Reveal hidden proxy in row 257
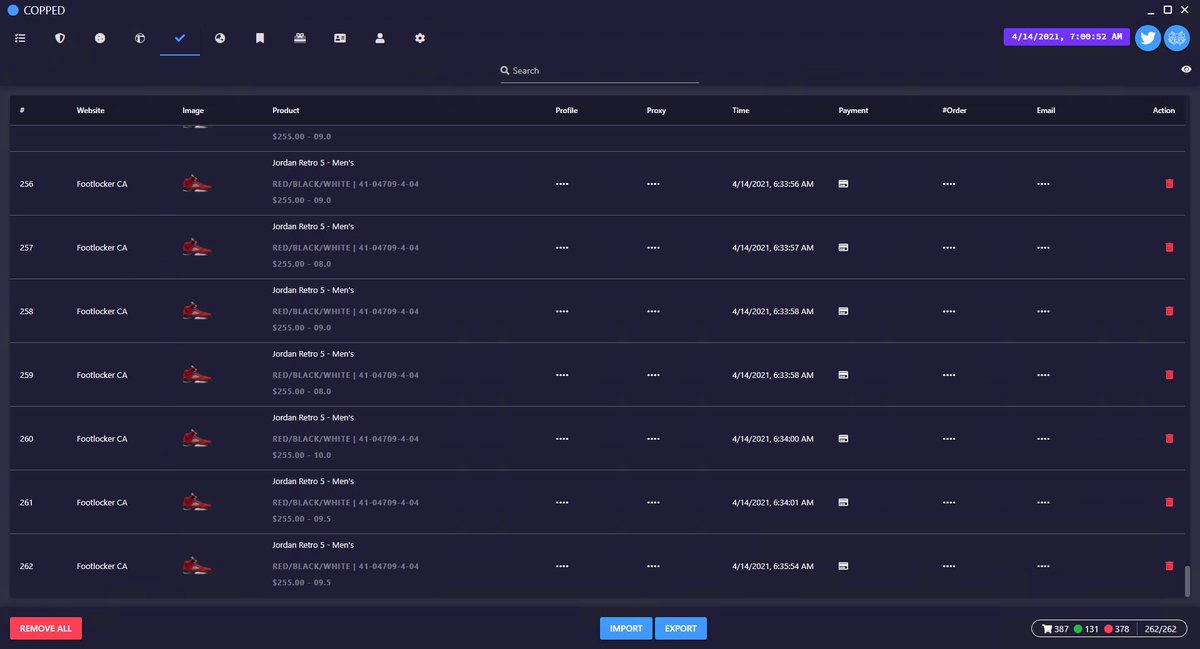Image resolution: width=1200 pixels, height=649 pixels. click(653, 247)
